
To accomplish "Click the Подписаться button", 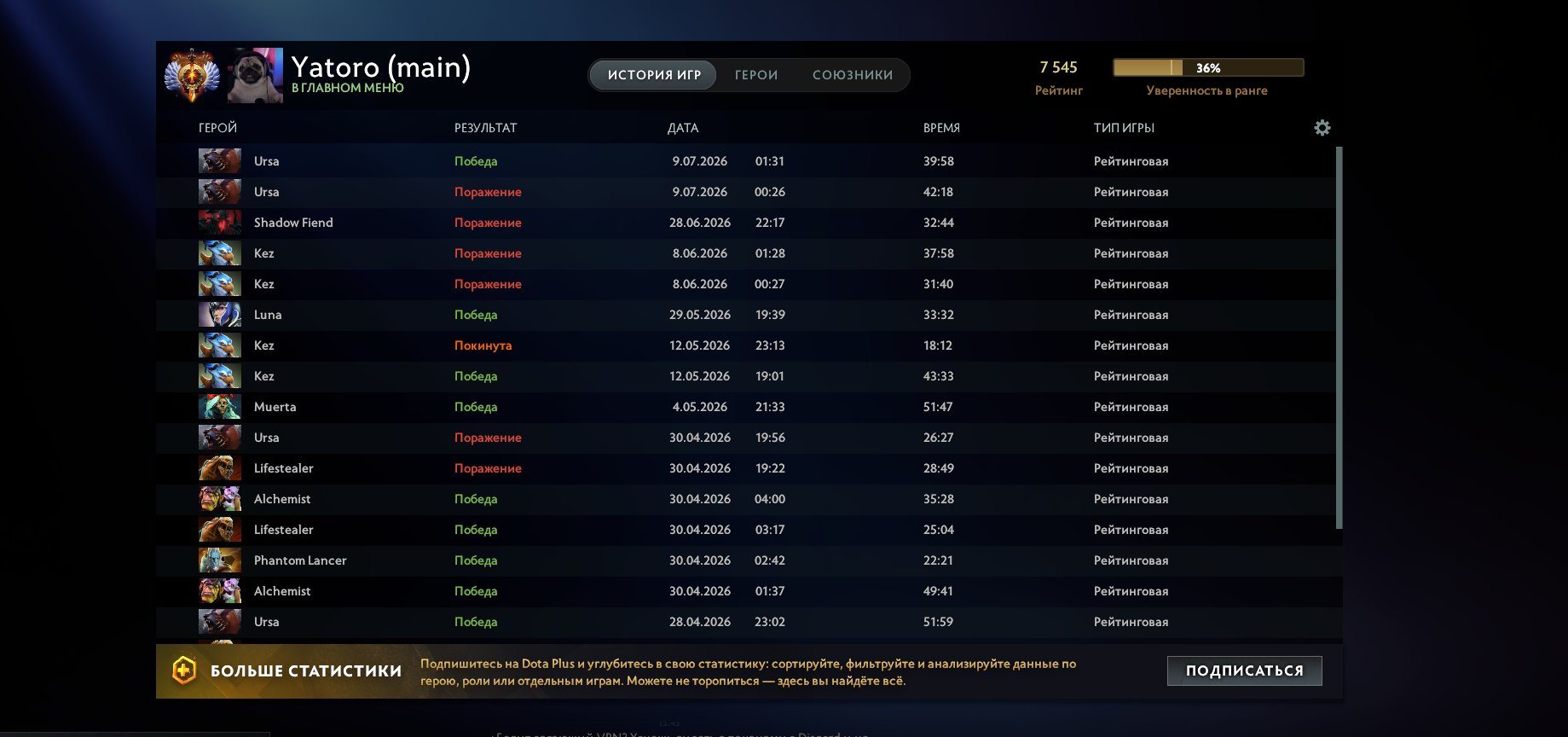I will [1244, 670].
